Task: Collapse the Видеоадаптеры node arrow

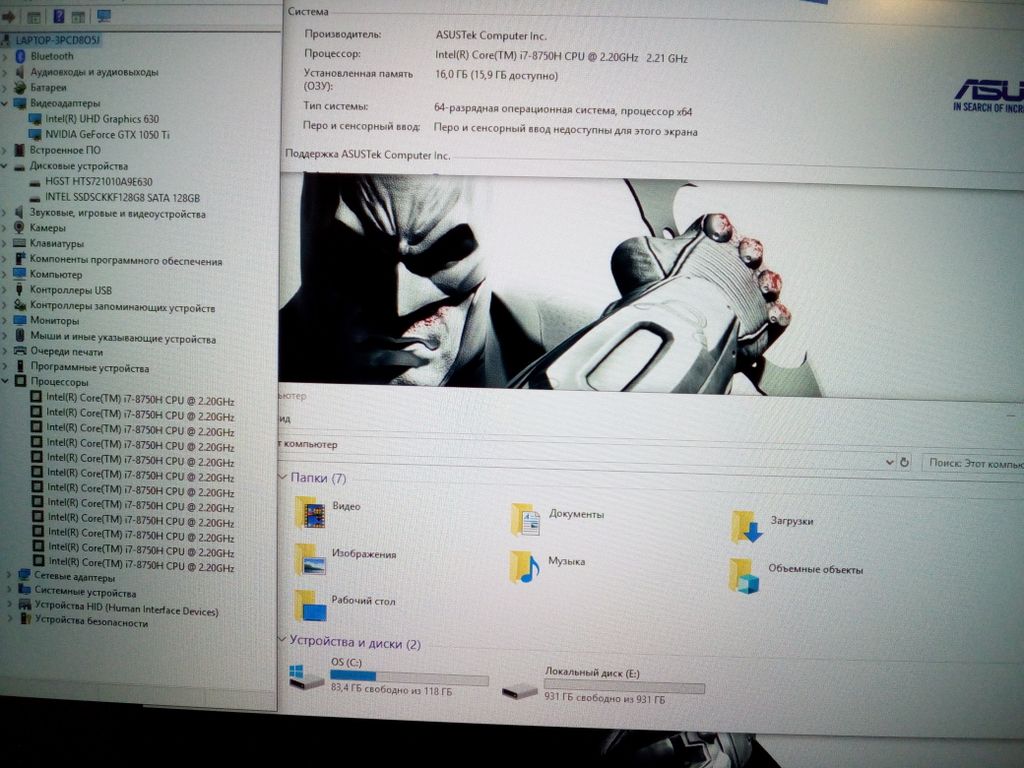Action: pyautogui.click(x=5, y=103)
